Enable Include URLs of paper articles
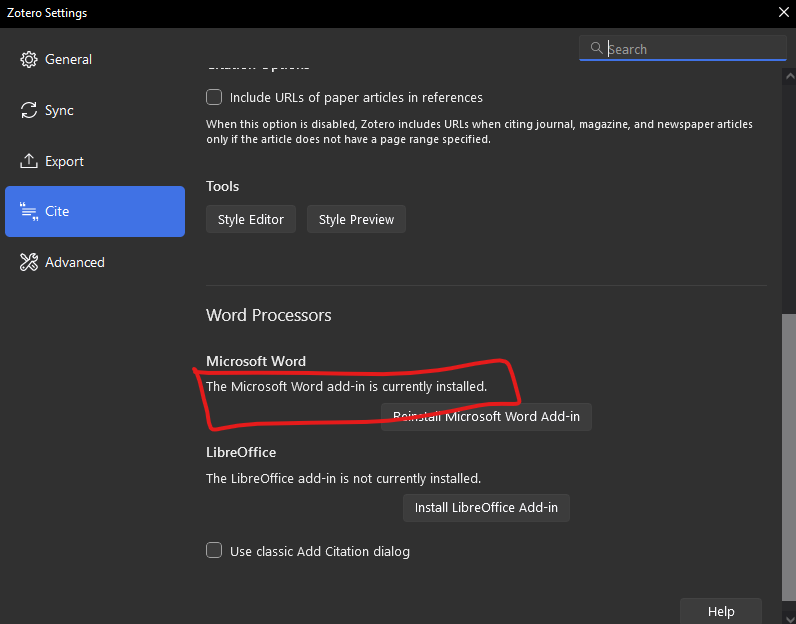Image resolution: width=796 pixels, height=624 pixels. pyautogui.click(x=214, y=97)
